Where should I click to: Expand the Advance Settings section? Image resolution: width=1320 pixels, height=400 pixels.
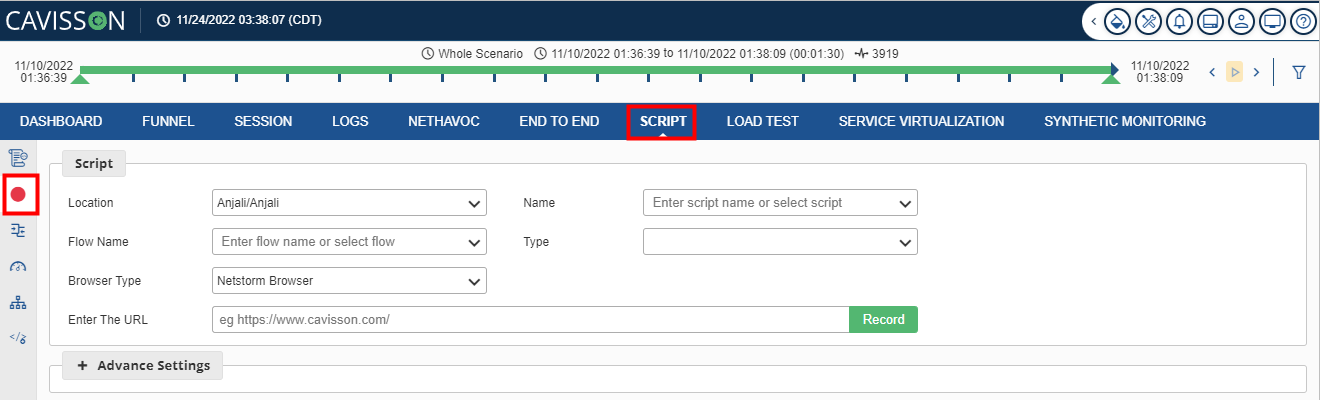pos(143,366)
